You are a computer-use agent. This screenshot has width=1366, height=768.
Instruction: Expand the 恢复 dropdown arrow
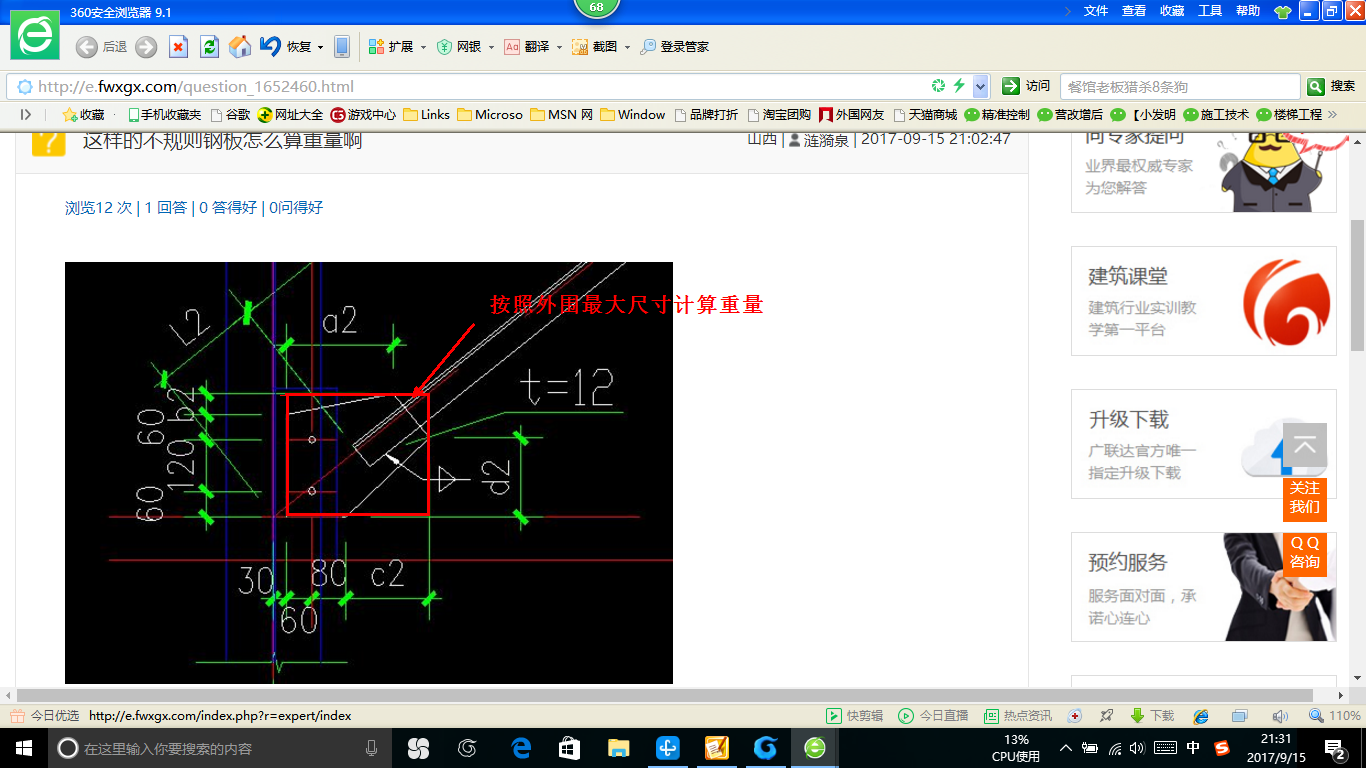[320, 47]
